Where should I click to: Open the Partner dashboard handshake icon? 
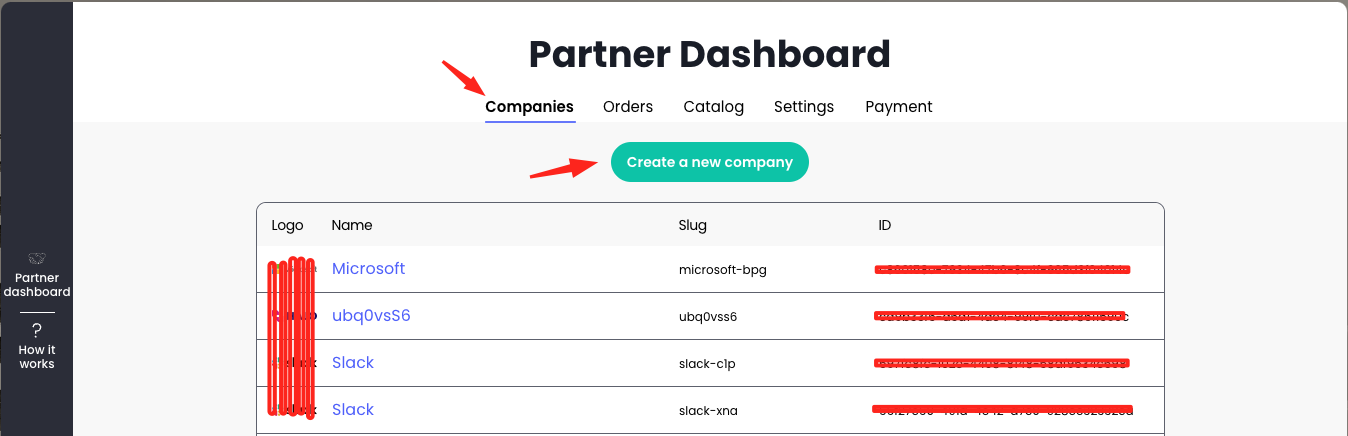tap(37, 258)
